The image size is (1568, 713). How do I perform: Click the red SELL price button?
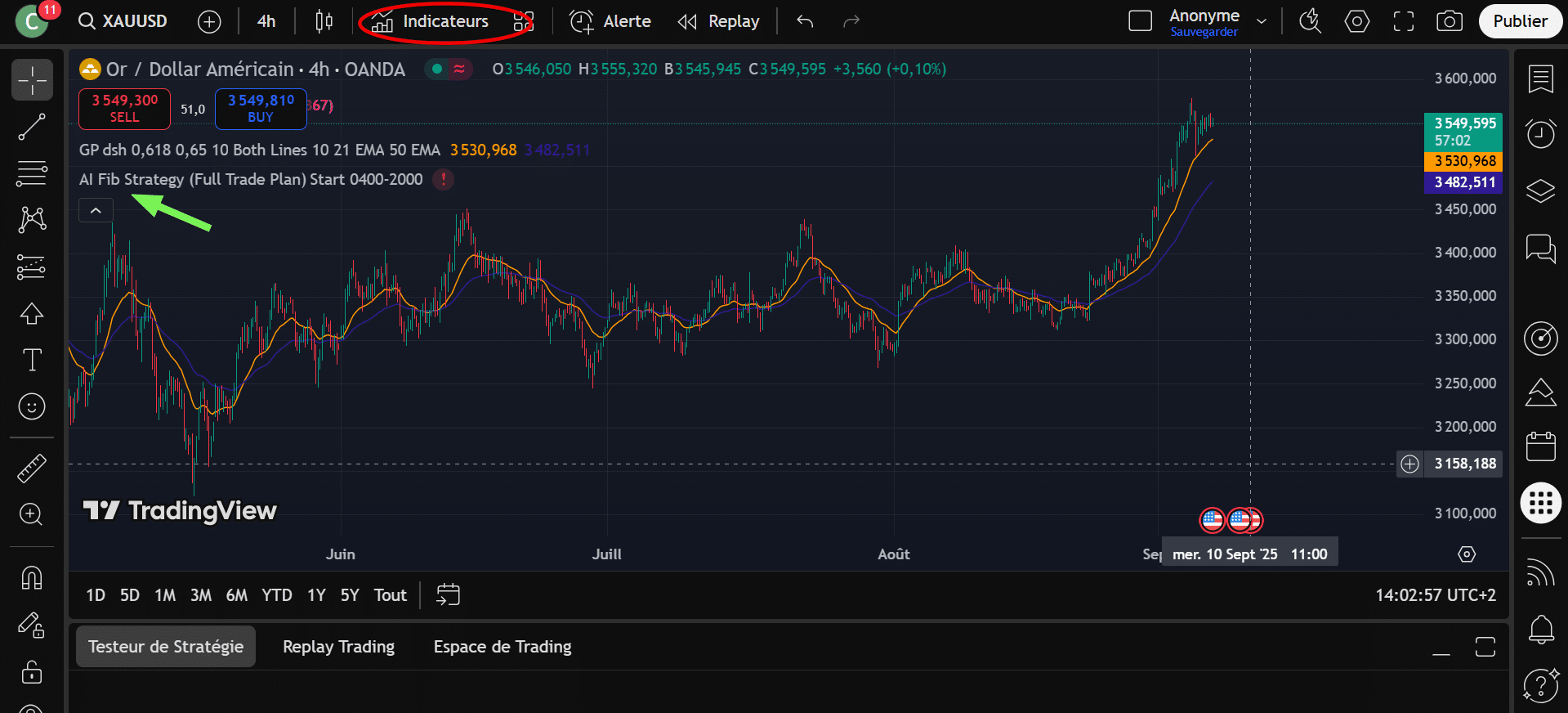pyautogui.click(x=124, y=109)
